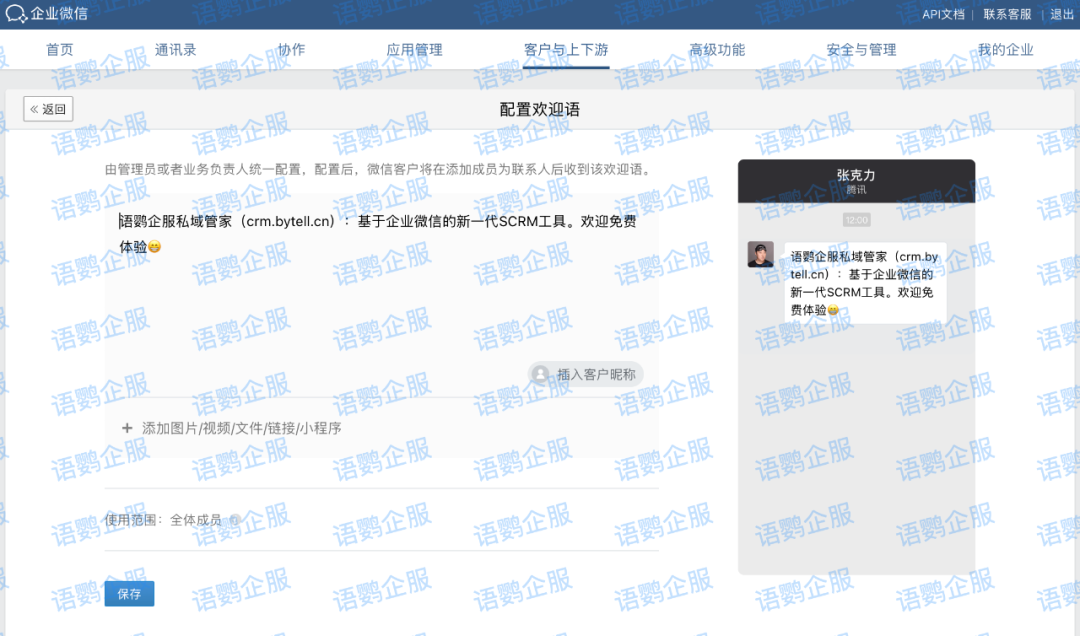Screen dimensions: 1080x636
Task: Click the 联系客服 link
Action: tap(1008, 13)
